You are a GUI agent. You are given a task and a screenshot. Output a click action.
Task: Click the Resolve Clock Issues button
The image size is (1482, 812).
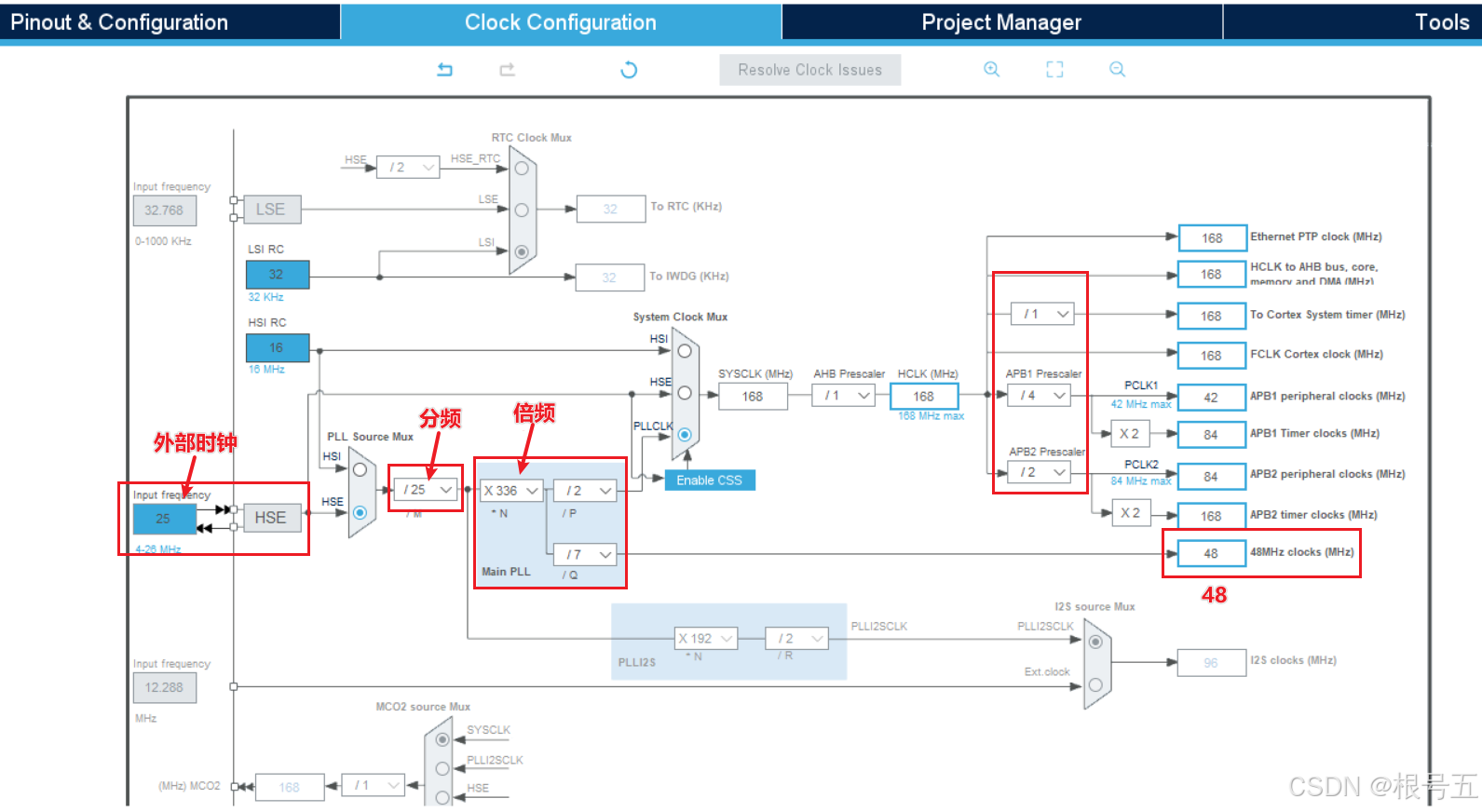[809, 70]
